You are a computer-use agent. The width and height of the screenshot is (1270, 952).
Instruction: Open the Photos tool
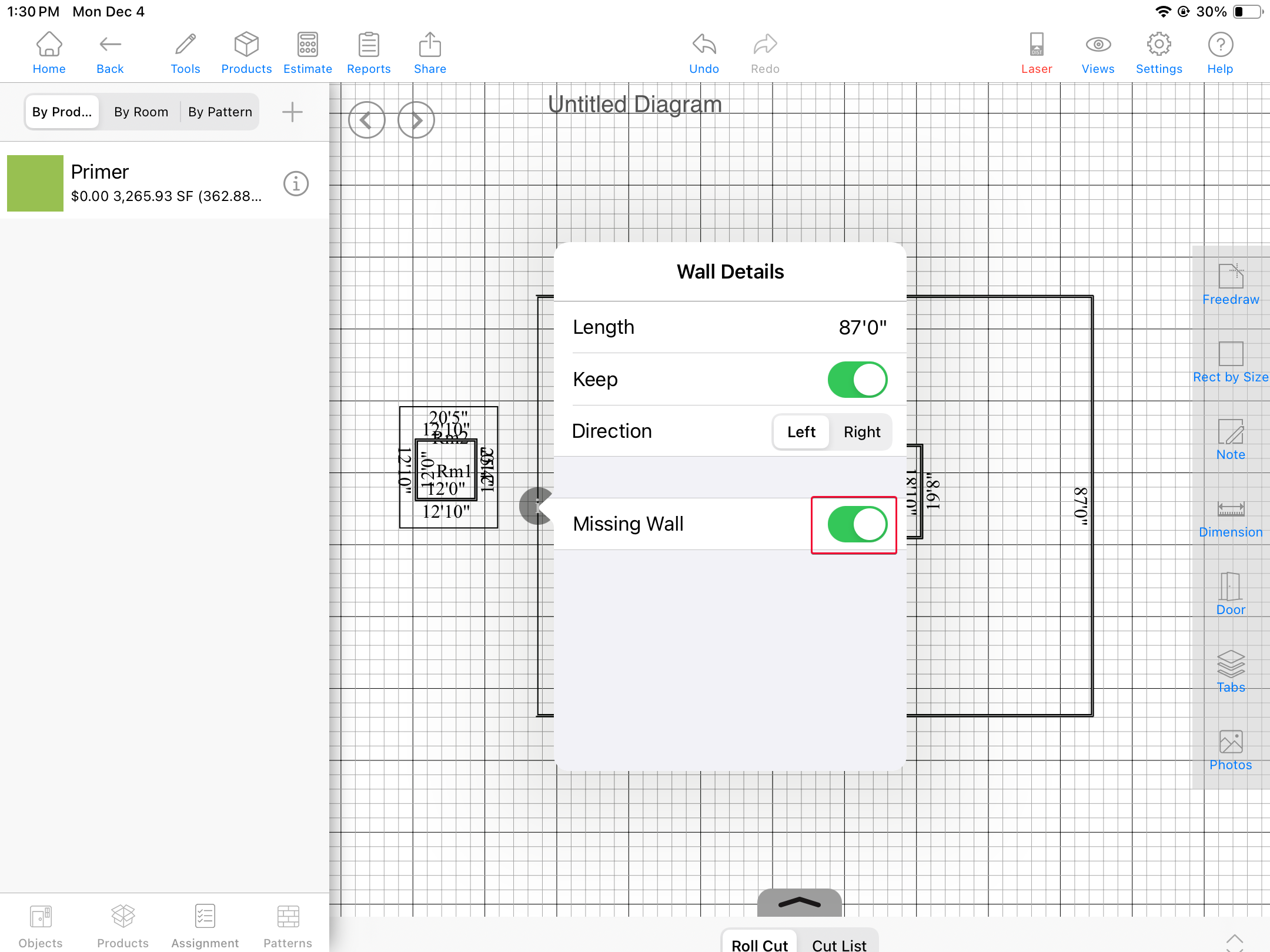pyautogui.click(x=1230, y=750)
